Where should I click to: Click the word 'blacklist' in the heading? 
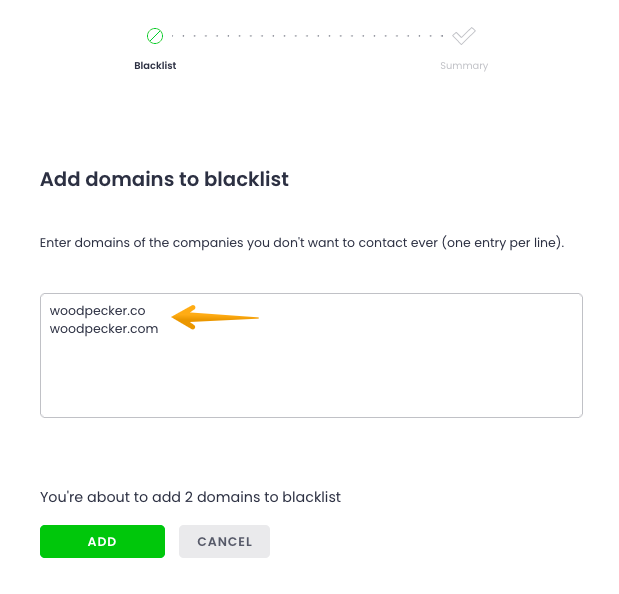click(x=246, y=180)
